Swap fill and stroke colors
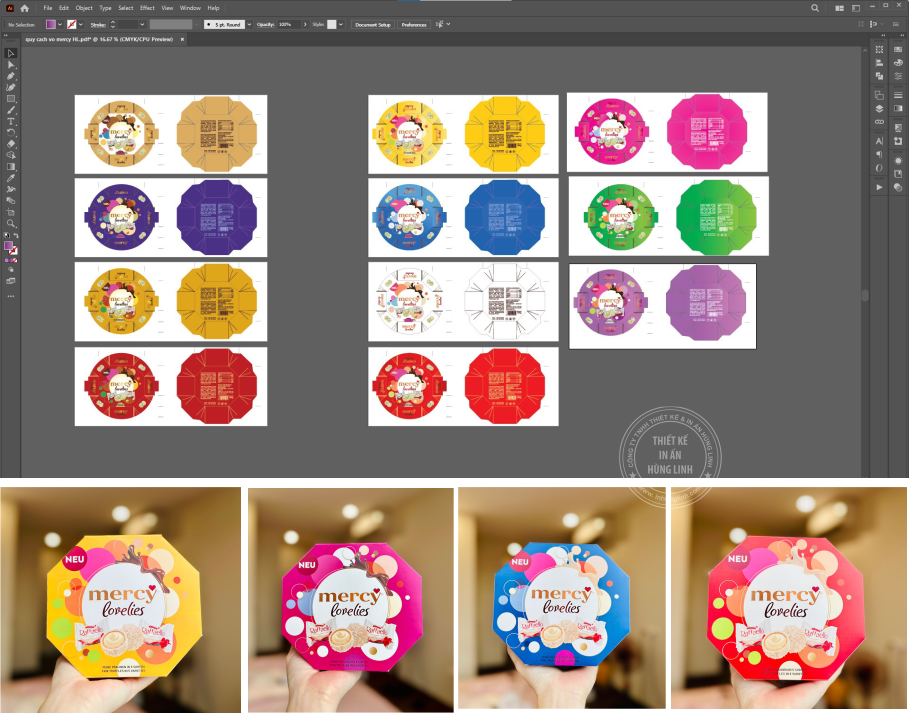The image size is (909, 713). coord(16,235)
